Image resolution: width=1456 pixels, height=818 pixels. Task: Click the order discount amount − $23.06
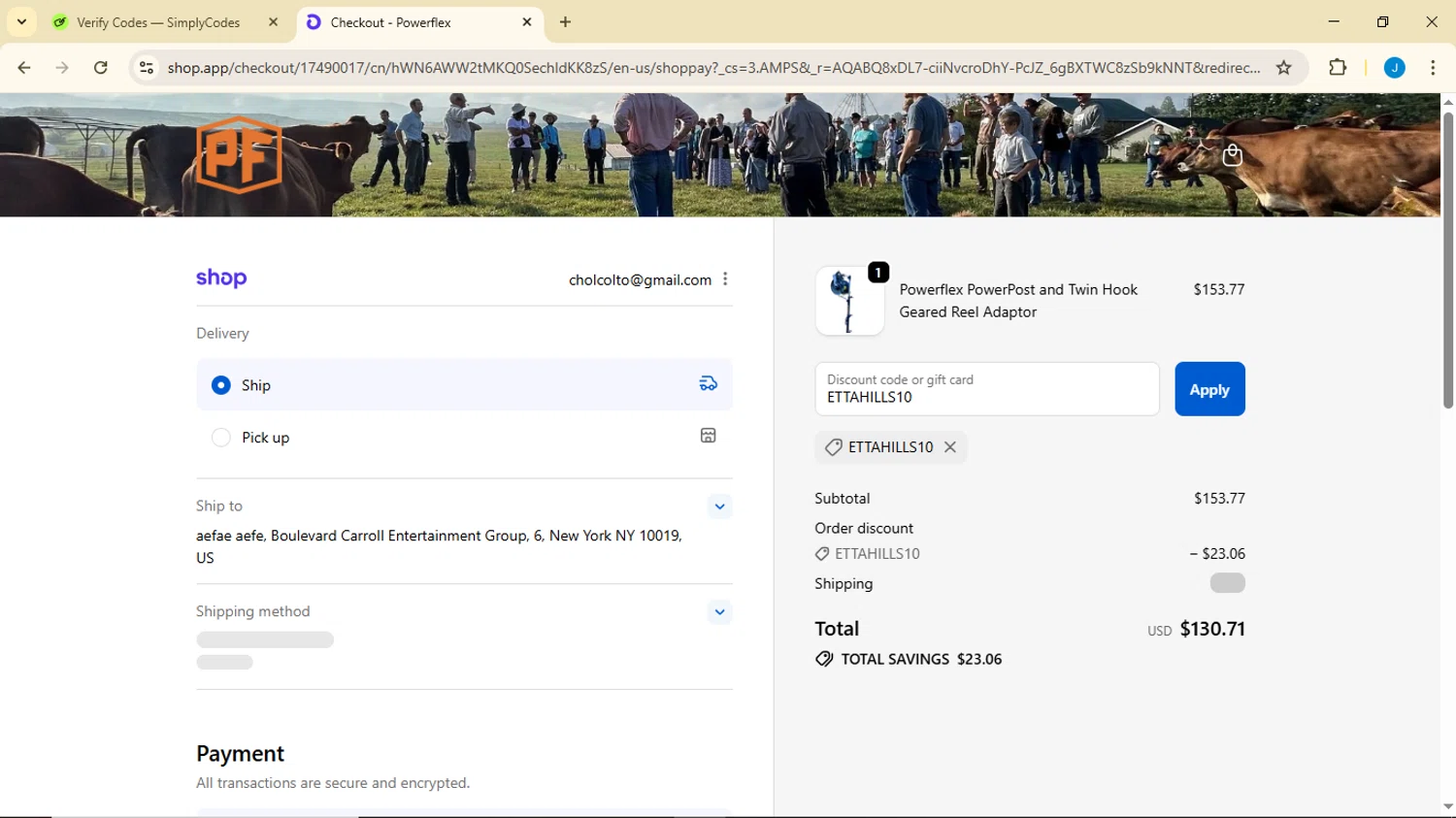click(x=1217, y=554)
